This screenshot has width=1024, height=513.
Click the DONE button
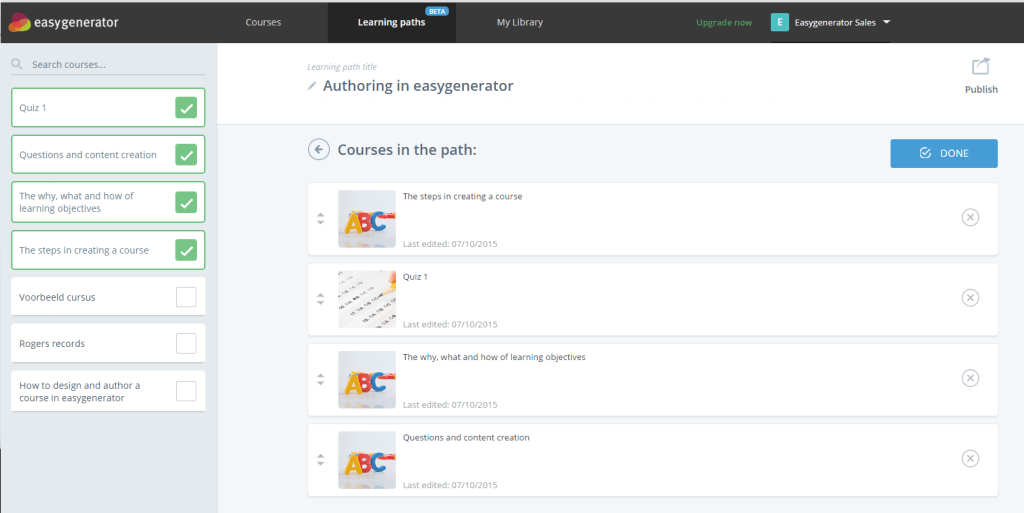click(944, 153)
